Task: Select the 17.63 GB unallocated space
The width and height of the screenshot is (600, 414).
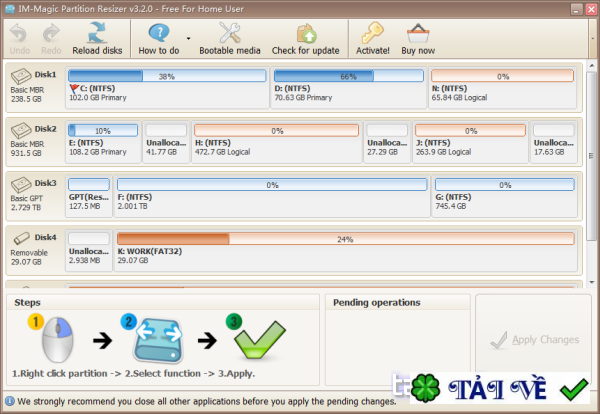Action: pyautogui.click(x=554, y=142)
